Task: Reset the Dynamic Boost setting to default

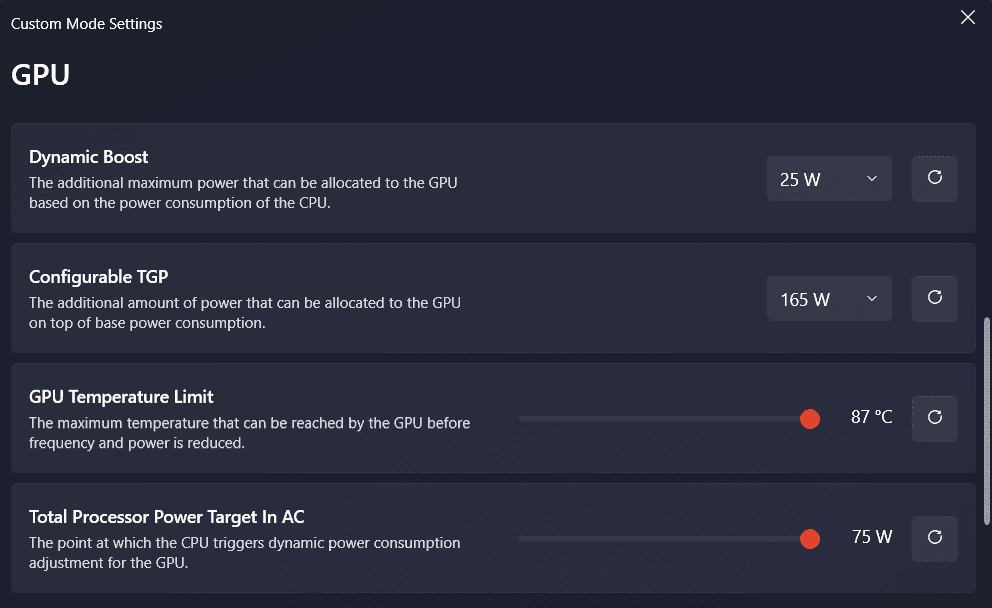Action: click(934, 178)
